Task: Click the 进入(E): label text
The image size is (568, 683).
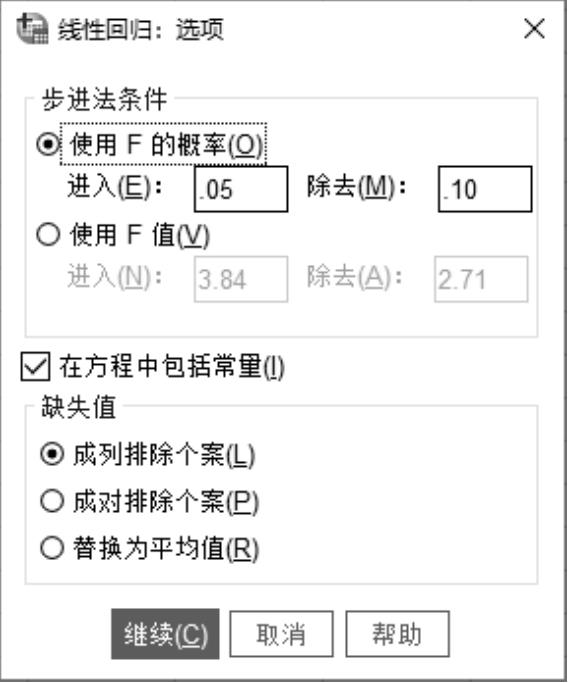Action: [115, 188]
